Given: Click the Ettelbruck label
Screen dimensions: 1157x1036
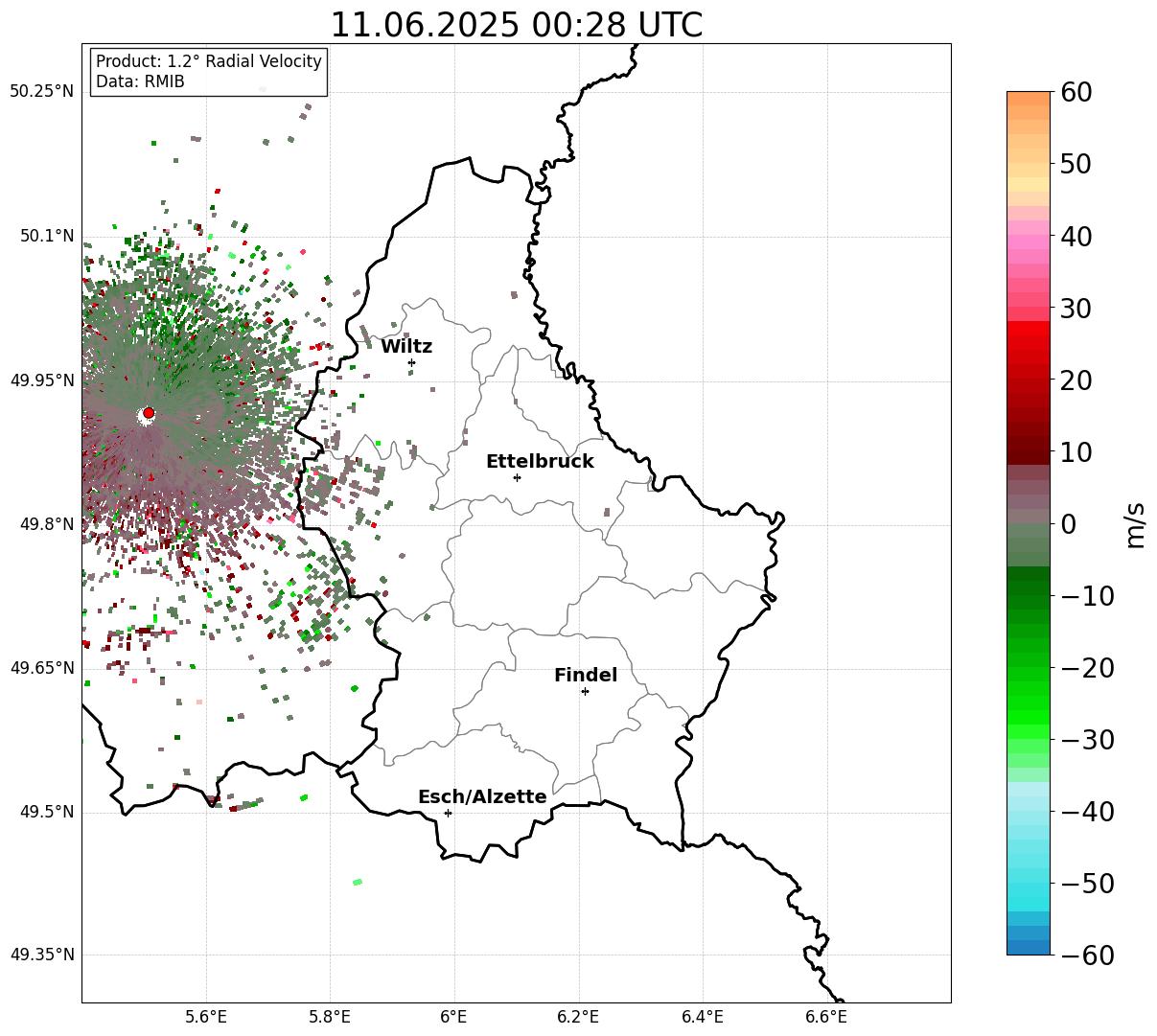Looking at the screenshot, I should pos(540,462).
